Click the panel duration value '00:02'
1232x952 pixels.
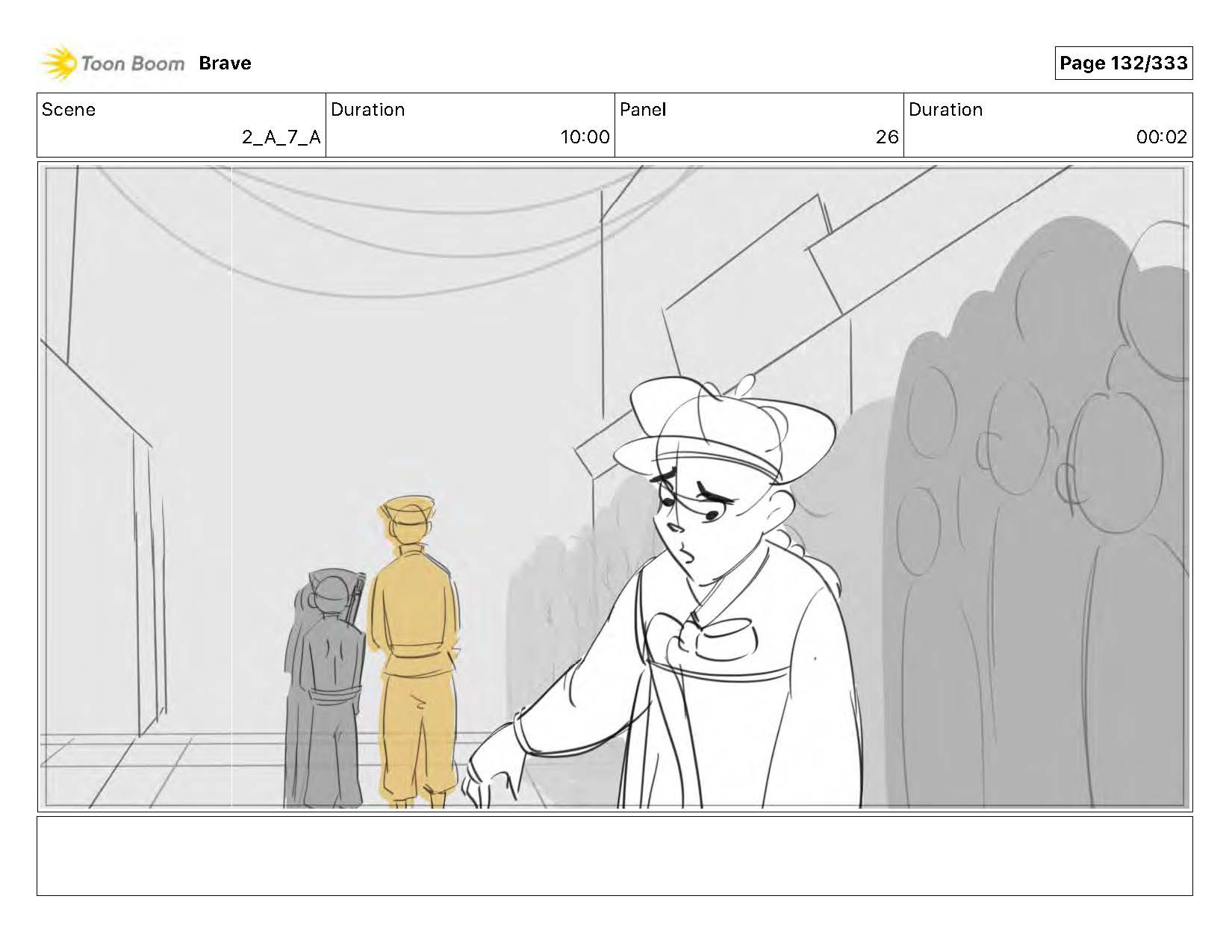point(1161,137)
